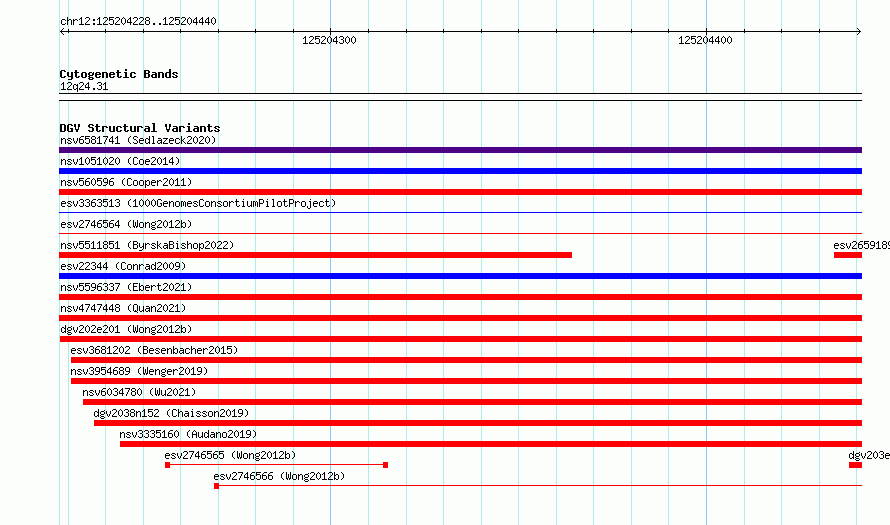890x525 pixels.
Task: Open nsv5511851 (ByrskaBishop2022) variant label
Action: coord(147,245)
